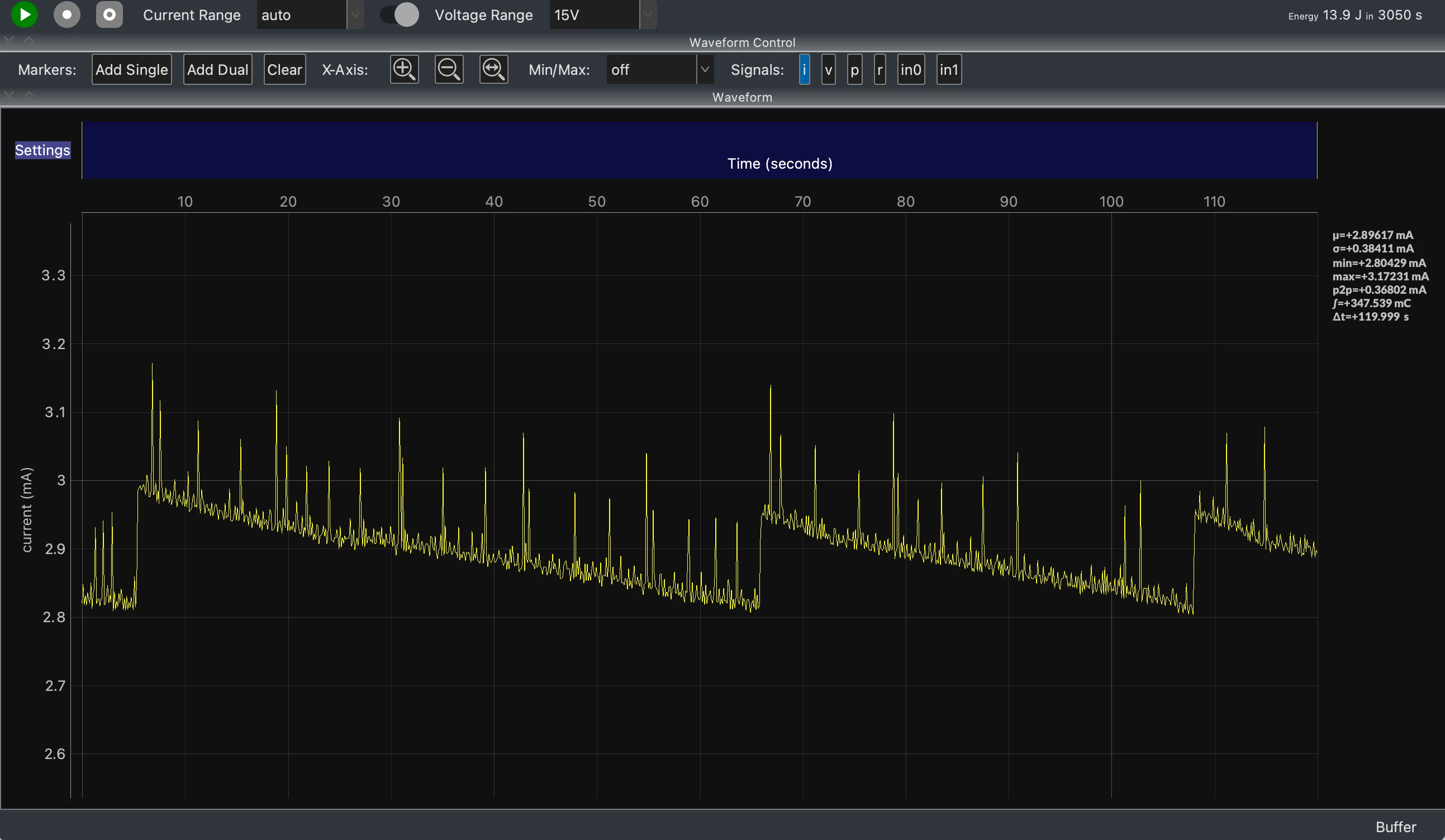Toggle the current signal i
Screen dimensions: 1445x840
tap(805, 70)
